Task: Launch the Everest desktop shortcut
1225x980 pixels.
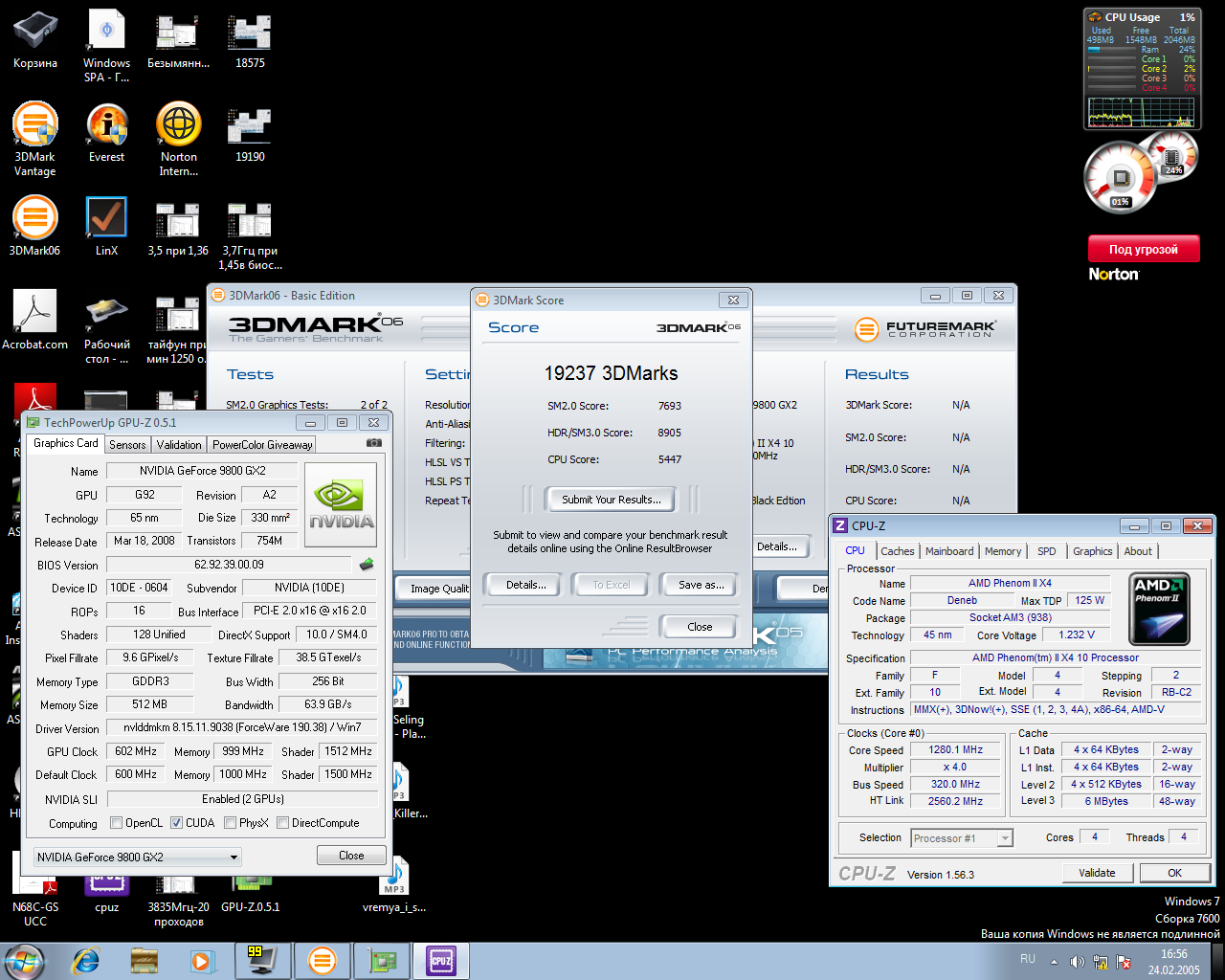Action: (107, 133)
